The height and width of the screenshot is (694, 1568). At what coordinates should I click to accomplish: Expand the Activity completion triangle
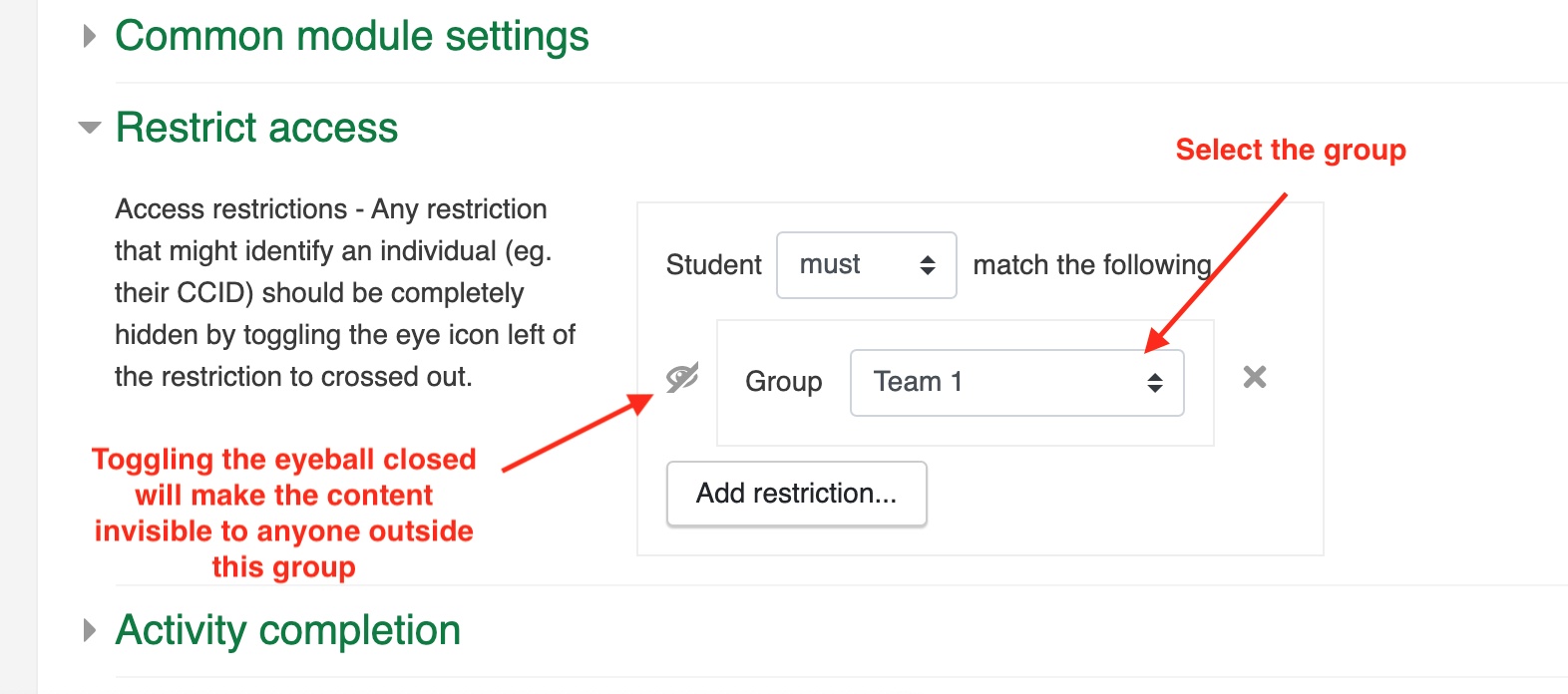(x=90, y=630)
